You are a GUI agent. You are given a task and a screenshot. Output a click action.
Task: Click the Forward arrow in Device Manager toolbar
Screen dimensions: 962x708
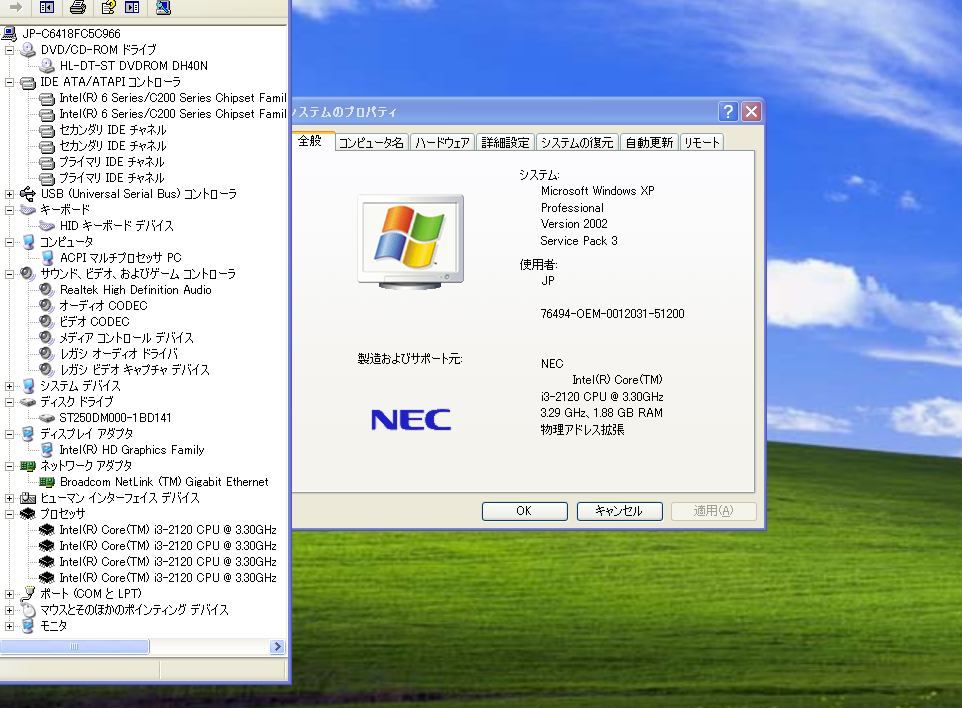coord(16,7)
